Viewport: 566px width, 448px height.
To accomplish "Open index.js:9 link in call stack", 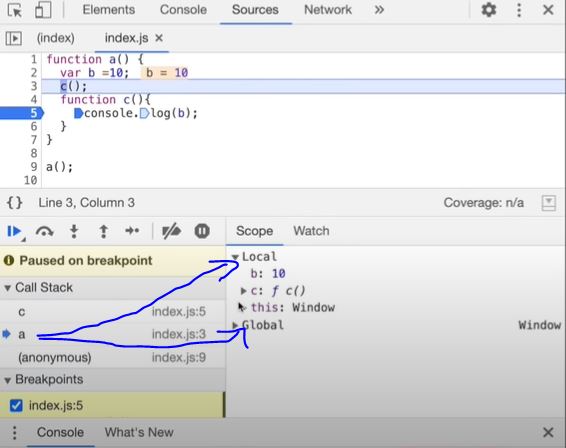I will [x=179, y=357].
